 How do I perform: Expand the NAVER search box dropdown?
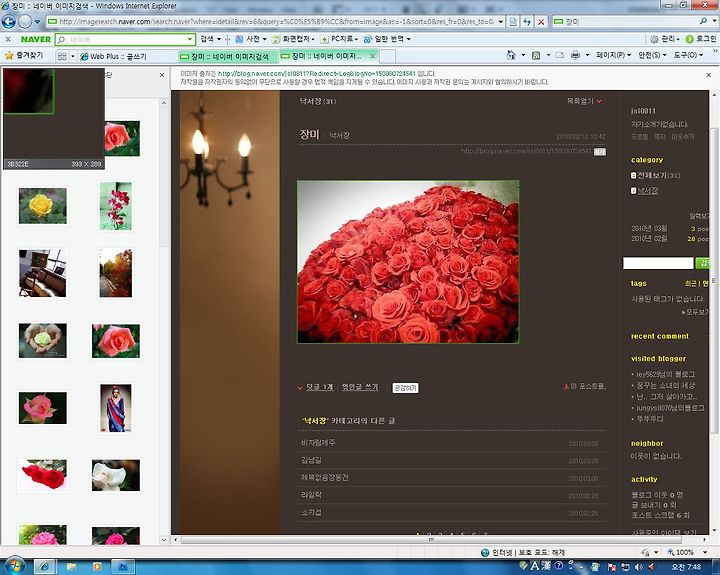tap(190, 39)
